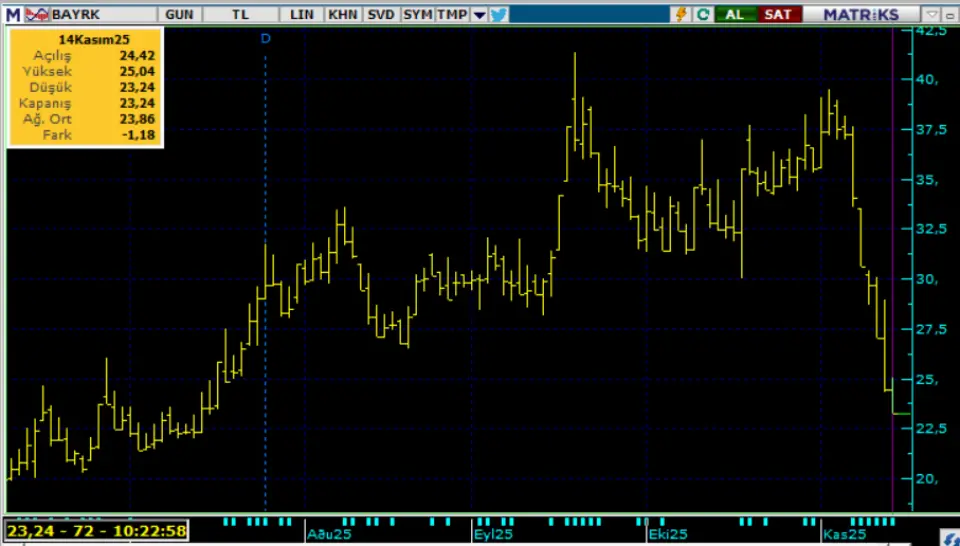The width and height of the screenshot is (960, 546).
Task: Select the SYM toolbar item
Action: (x=418, y=14)
